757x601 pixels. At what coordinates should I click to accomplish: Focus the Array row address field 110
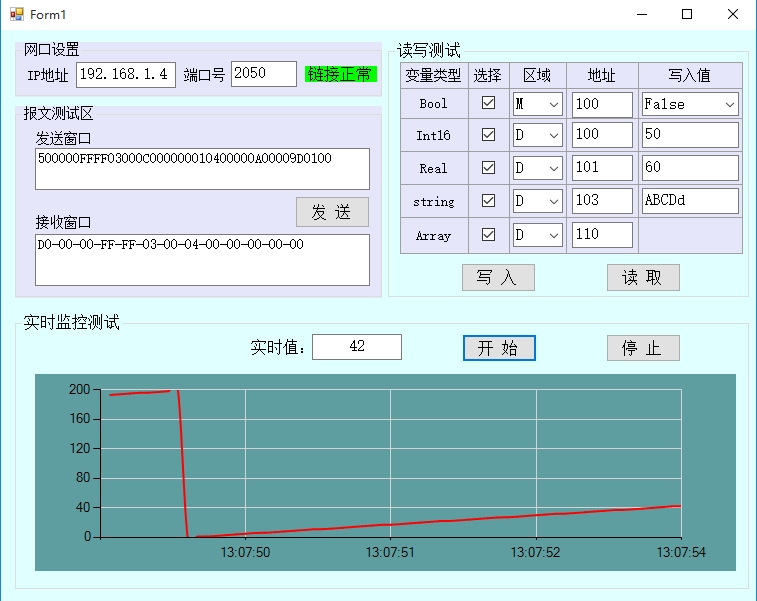click(602, 235)
